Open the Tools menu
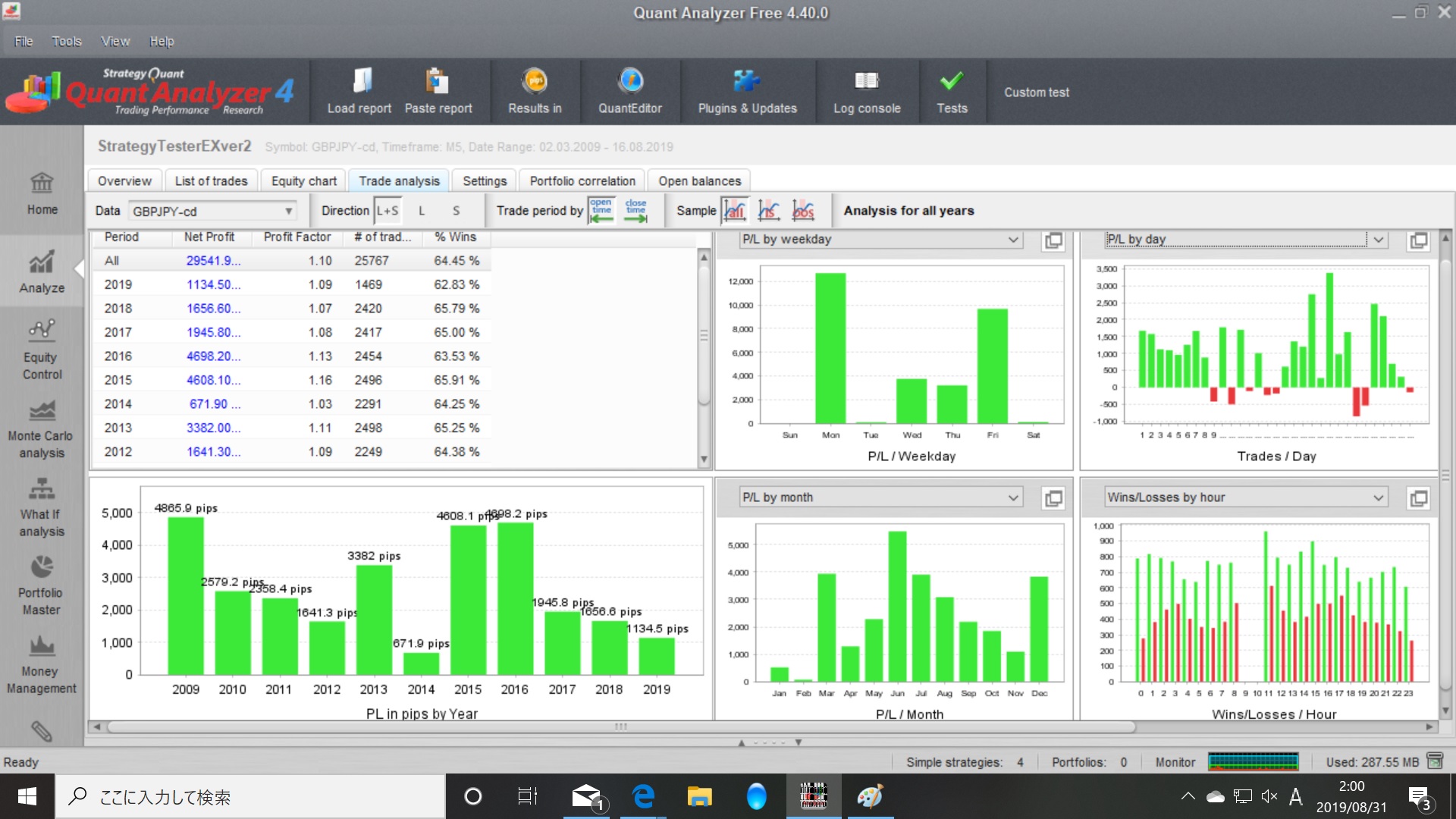The width and height of the screenshot is (1456, 819). [66, 41]
